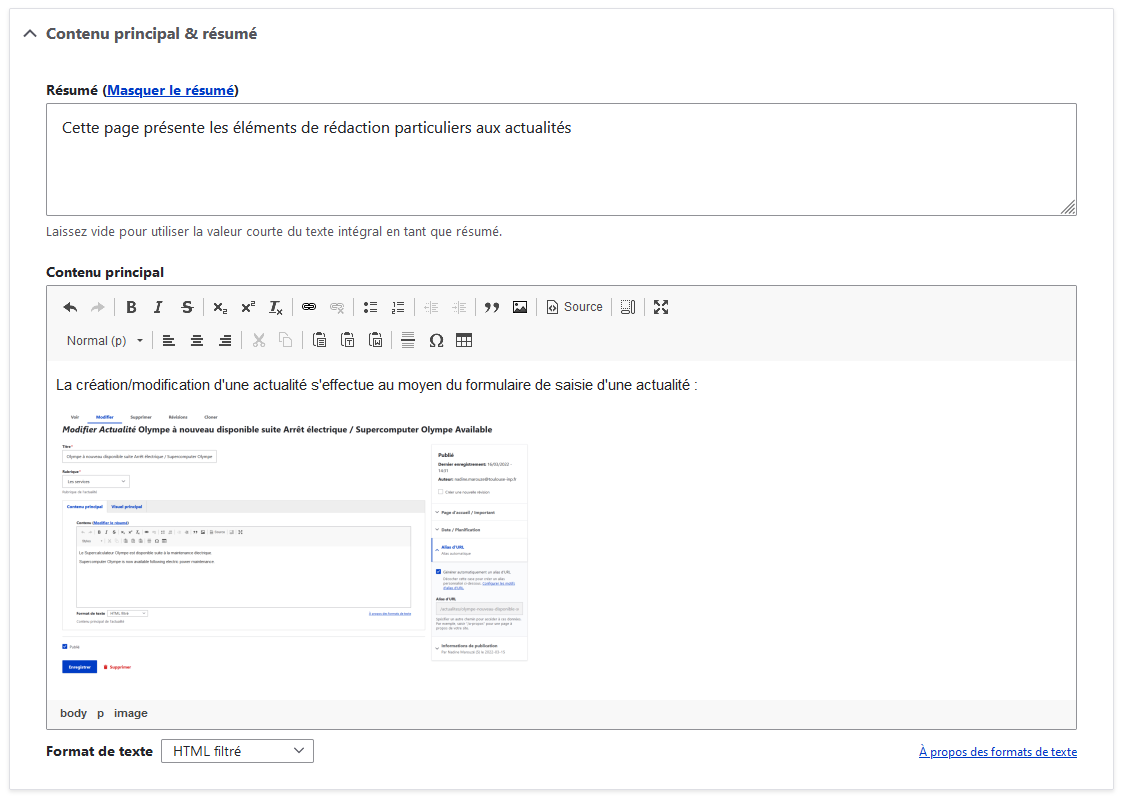
Task: Insert an image into the content
Action: pos(519,307)
